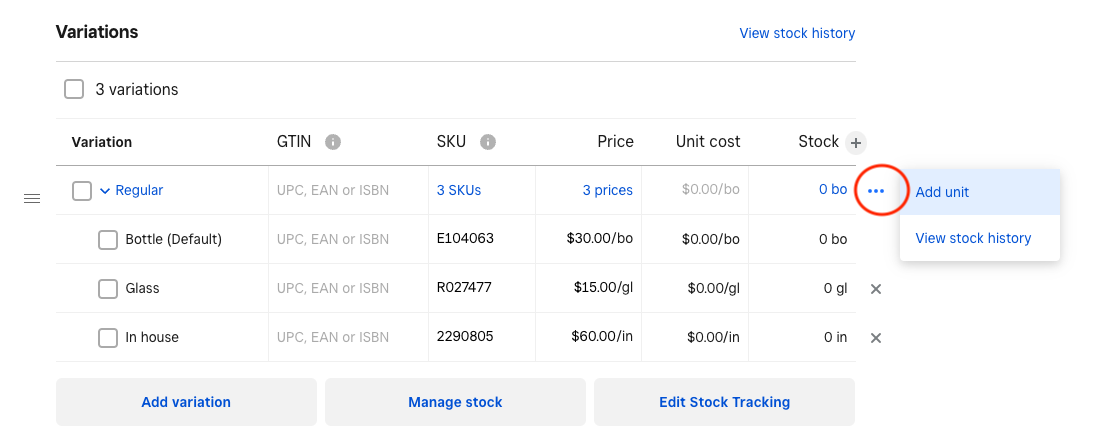
Task: Remove the Glass unit with X icon
Action: pos(876,289)
